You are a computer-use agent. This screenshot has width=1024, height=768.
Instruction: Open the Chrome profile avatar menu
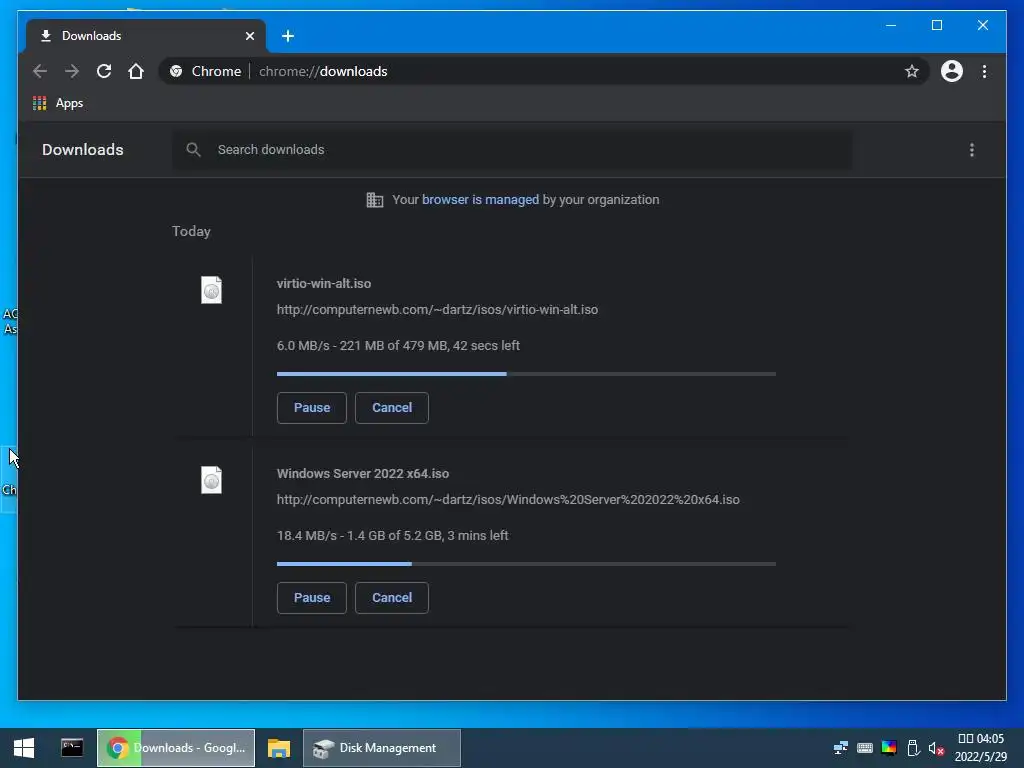point(952,71)
